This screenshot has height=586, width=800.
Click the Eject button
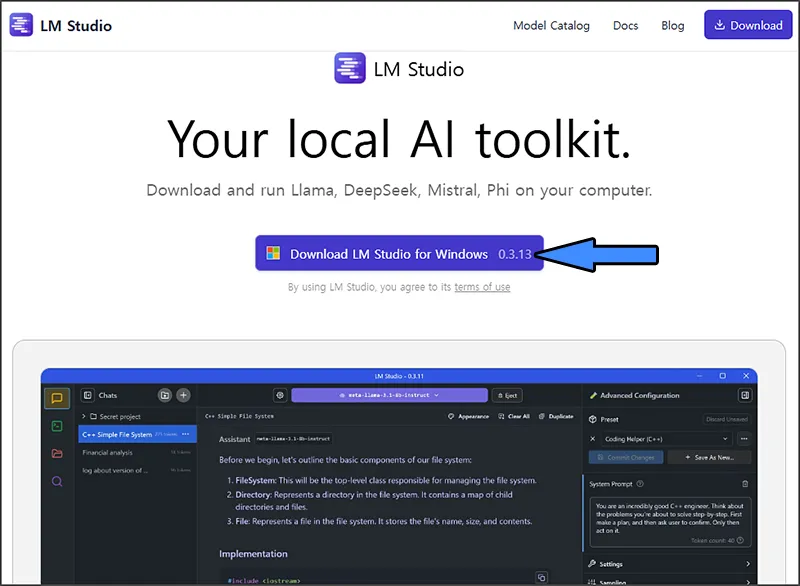point(508,395)
